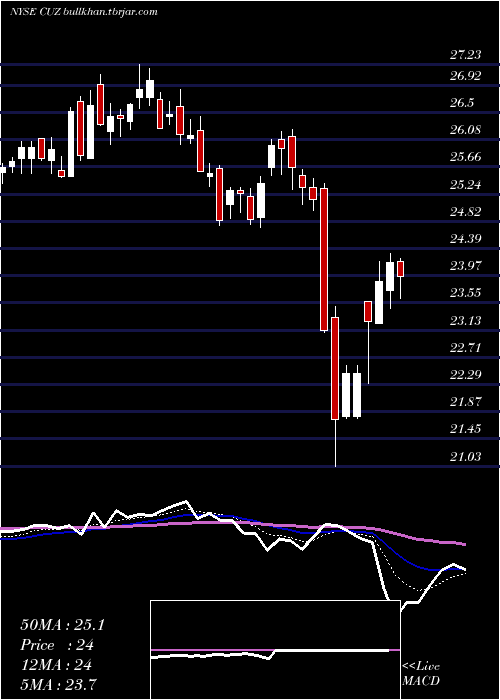The image size is (500, 700).
Task: Click the Price : 24 readout
Action: pos(57,645)
